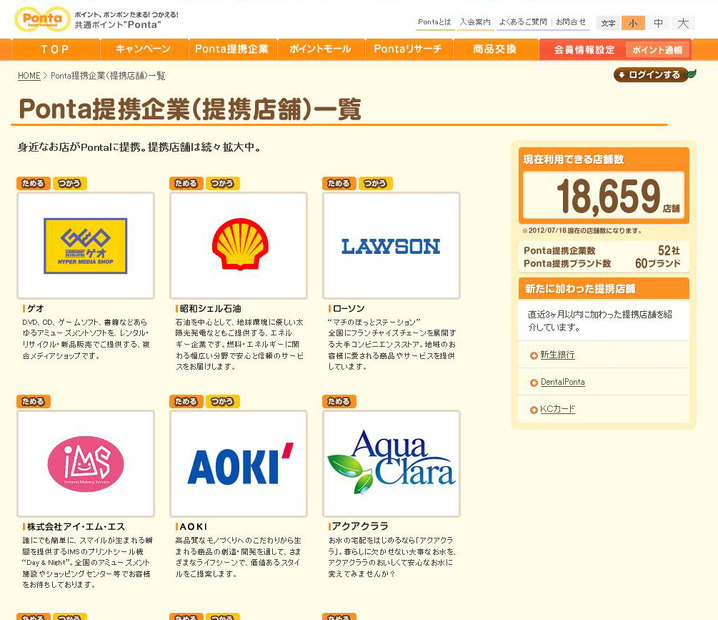Viewport: 718px width, 620px height.
Task: Open the ポイント通帳 button
Action: [657, 50]
